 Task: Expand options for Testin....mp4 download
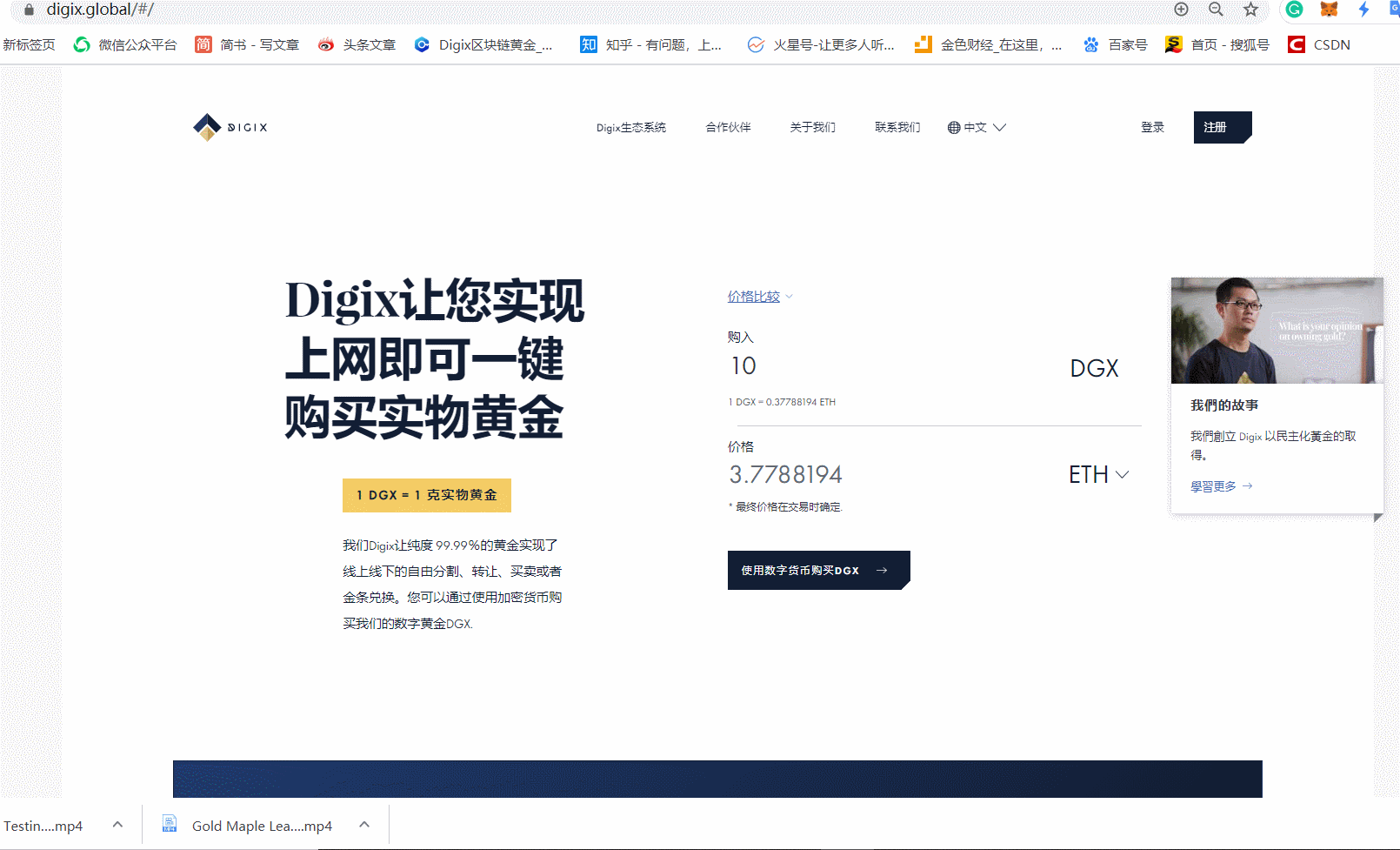[x=118, y=825]
